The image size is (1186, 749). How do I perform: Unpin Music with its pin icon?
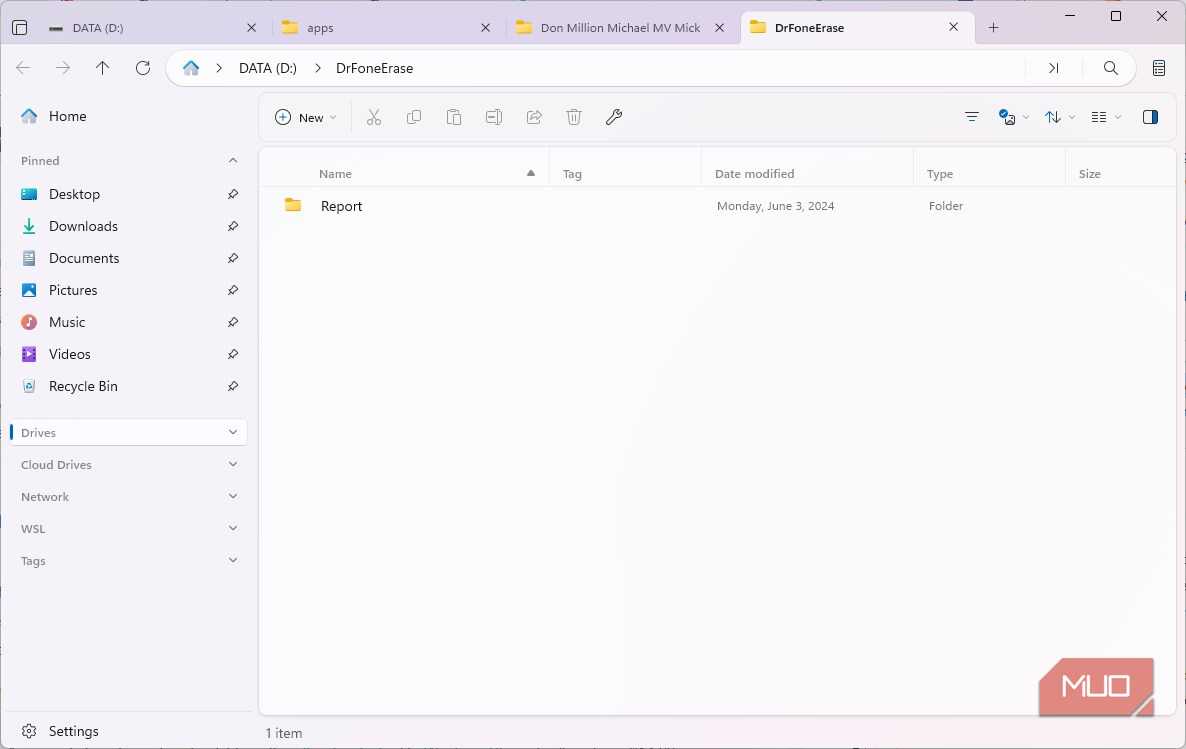click(233, 322)
